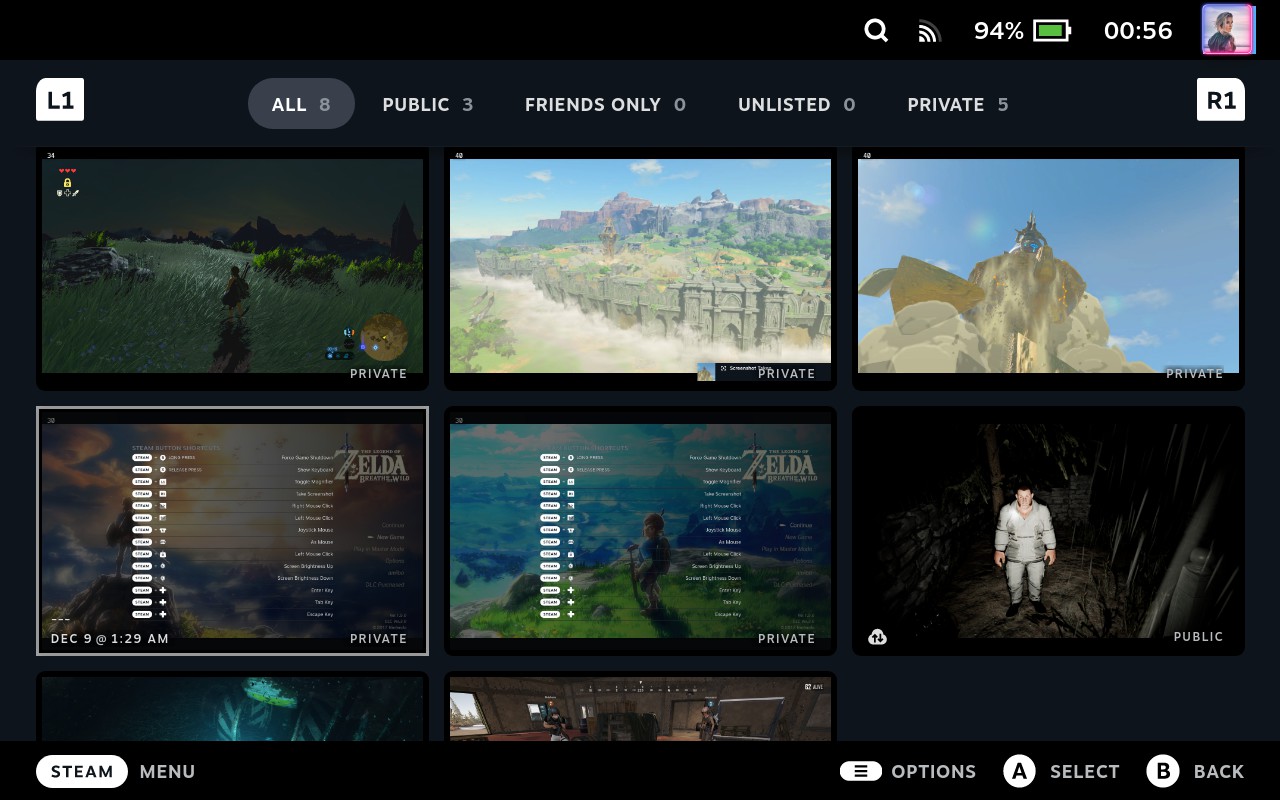The image size is (1280, 800).
Task: Click the DEC 9 @ 1:29 AM timestamp
Action: [x=110, y=638]
